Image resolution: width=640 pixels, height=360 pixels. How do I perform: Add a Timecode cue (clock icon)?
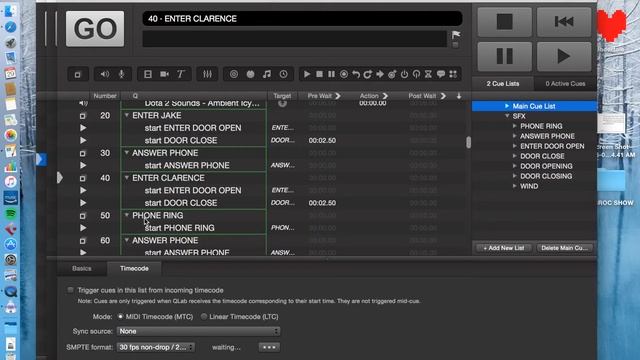[283, 74]
